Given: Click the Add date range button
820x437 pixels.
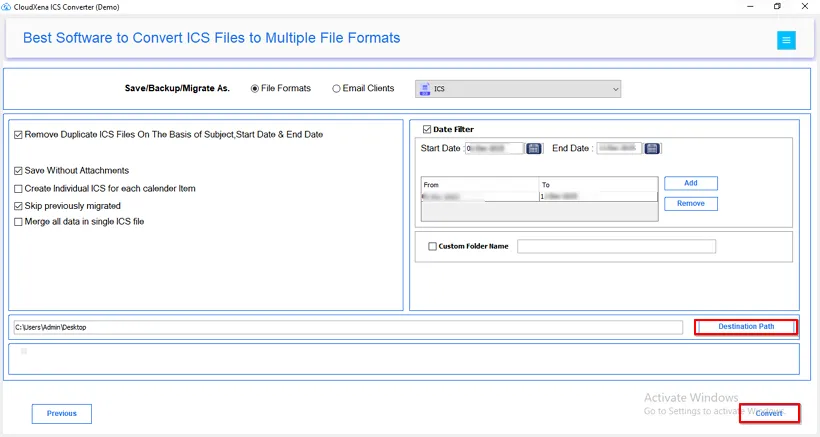Looking at the screenshot, I should point(691,183).
